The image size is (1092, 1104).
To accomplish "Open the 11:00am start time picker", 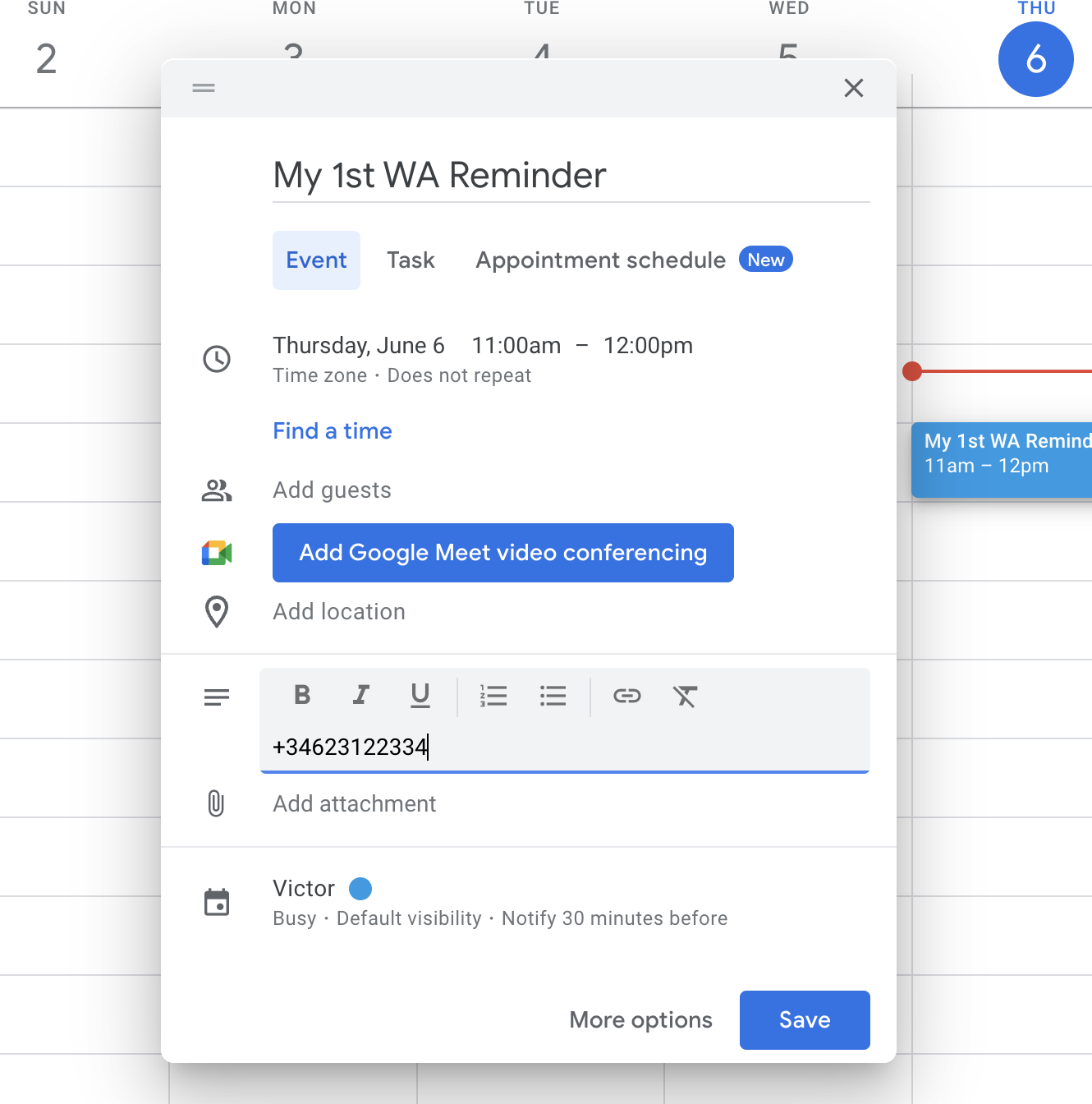I will 516,346.
